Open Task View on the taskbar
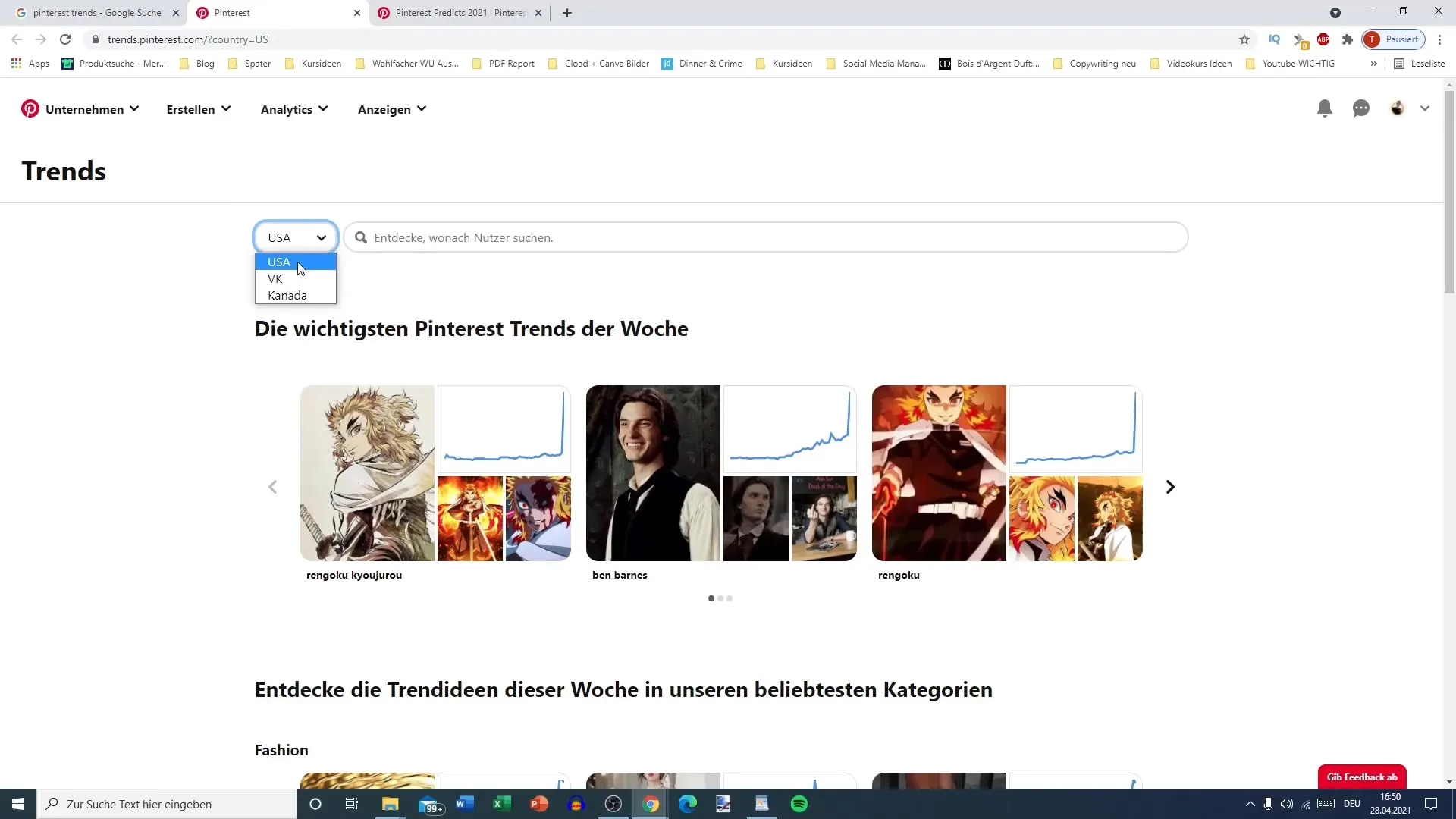This screenshot has height=819, width=1456. coord(351,804)
